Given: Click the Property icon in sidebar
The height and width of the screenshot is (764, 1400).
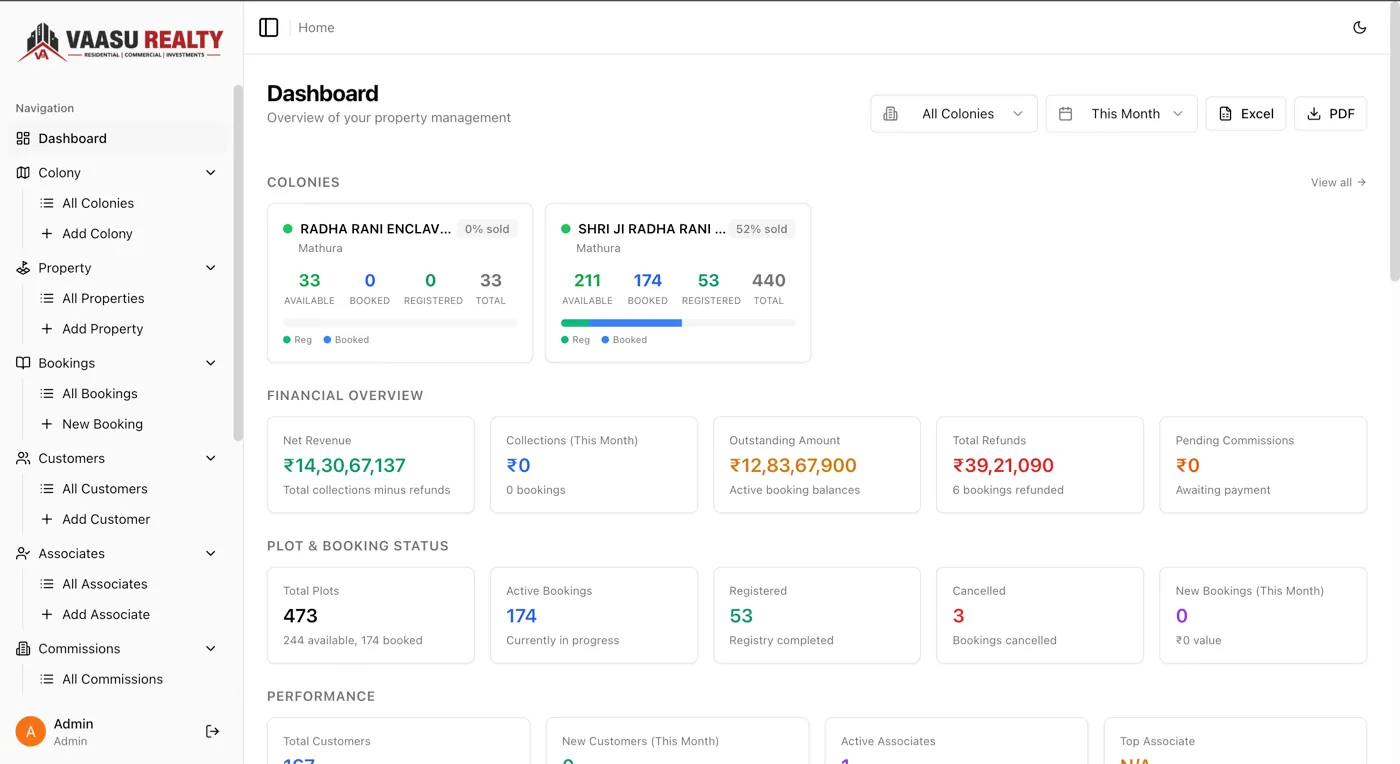Looking at the screenshot, I should (23, 268).
